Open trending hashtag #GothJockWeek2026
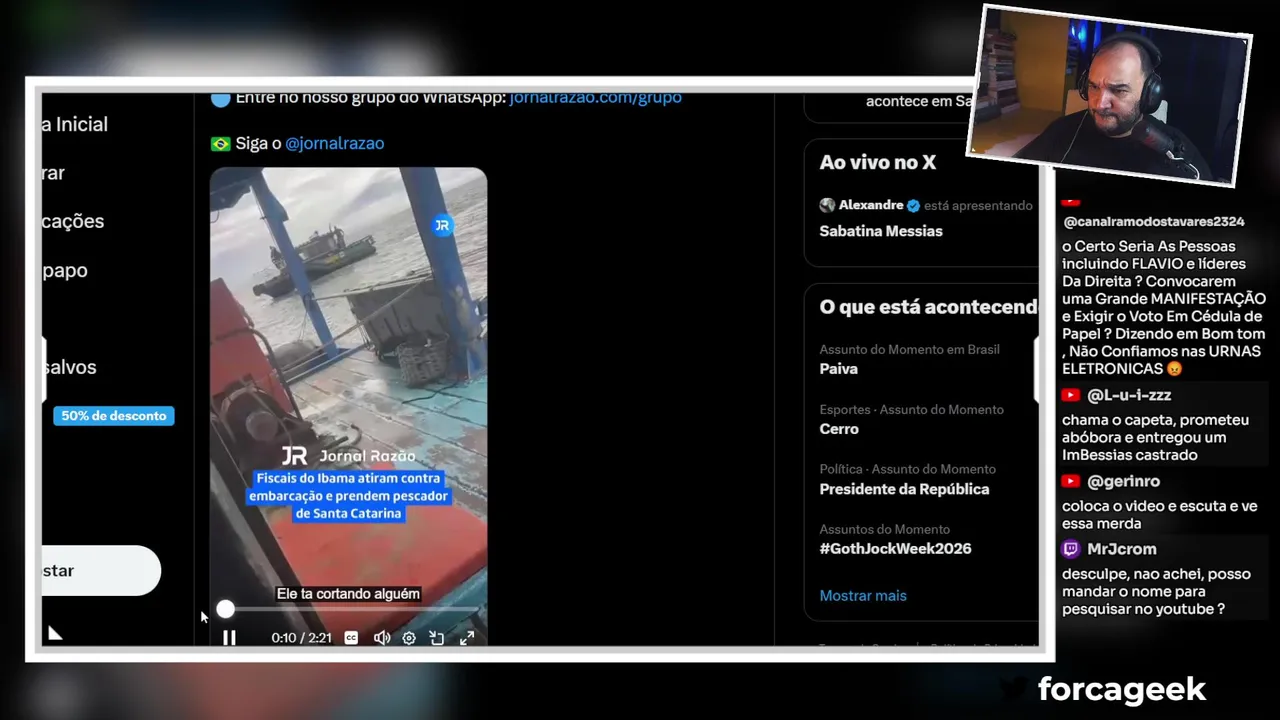Screen dimensions: 1280x720 [x=895, y=549]
